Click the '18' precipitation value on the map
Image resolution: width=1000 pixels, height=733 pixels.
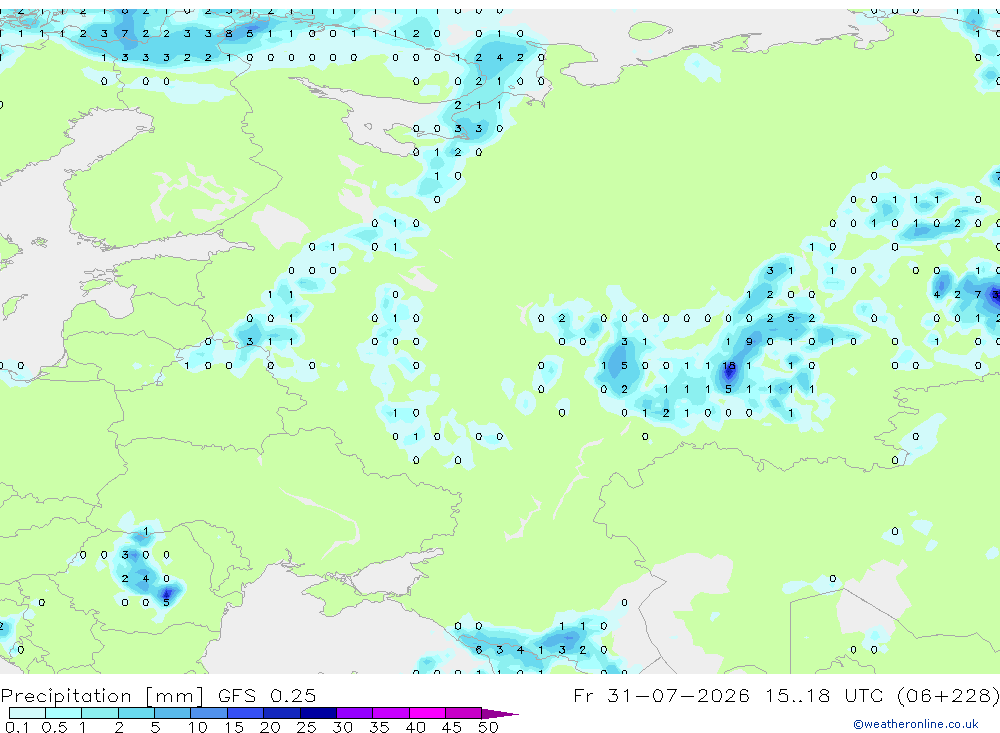[x=729, y=366]
